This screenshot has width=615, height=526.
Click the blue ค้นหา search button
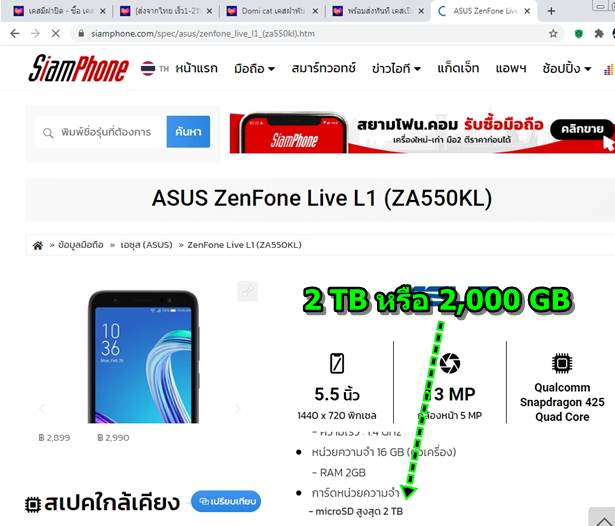[188, 132]
